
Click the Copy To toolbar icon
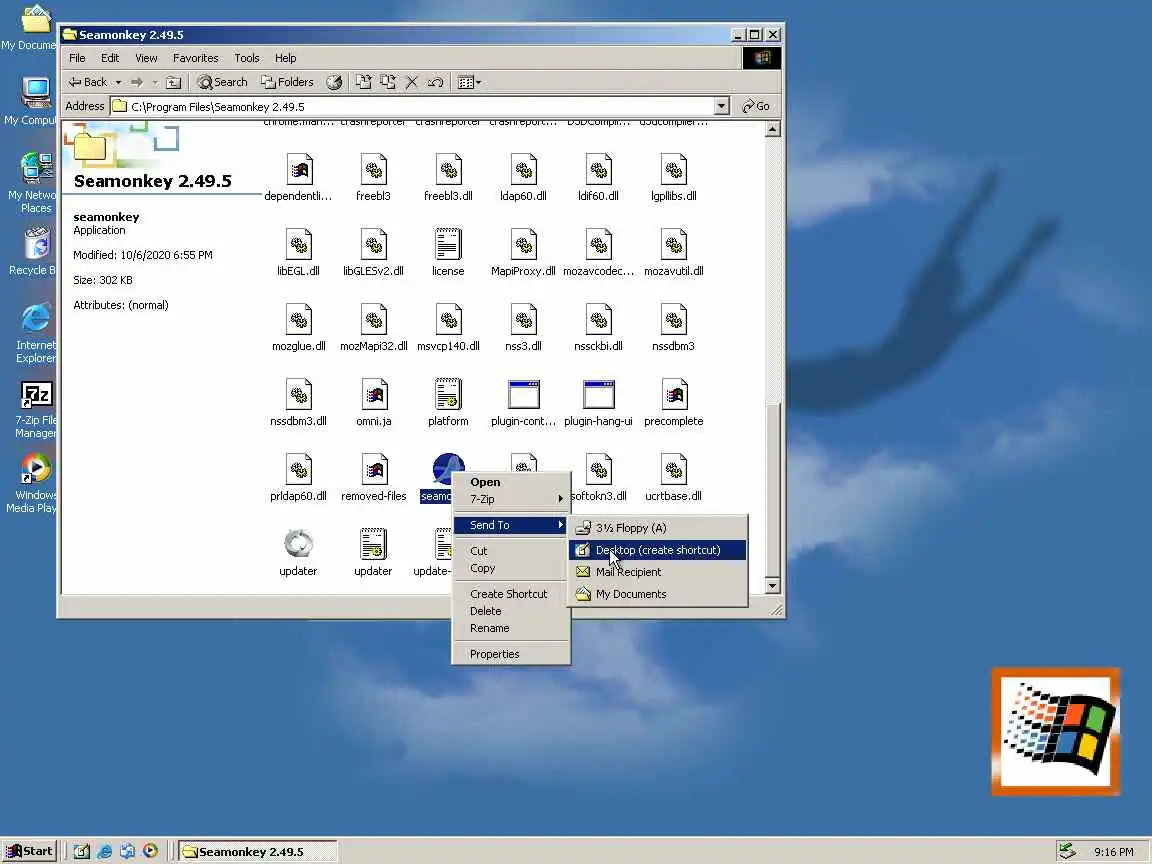click(388, 82)
